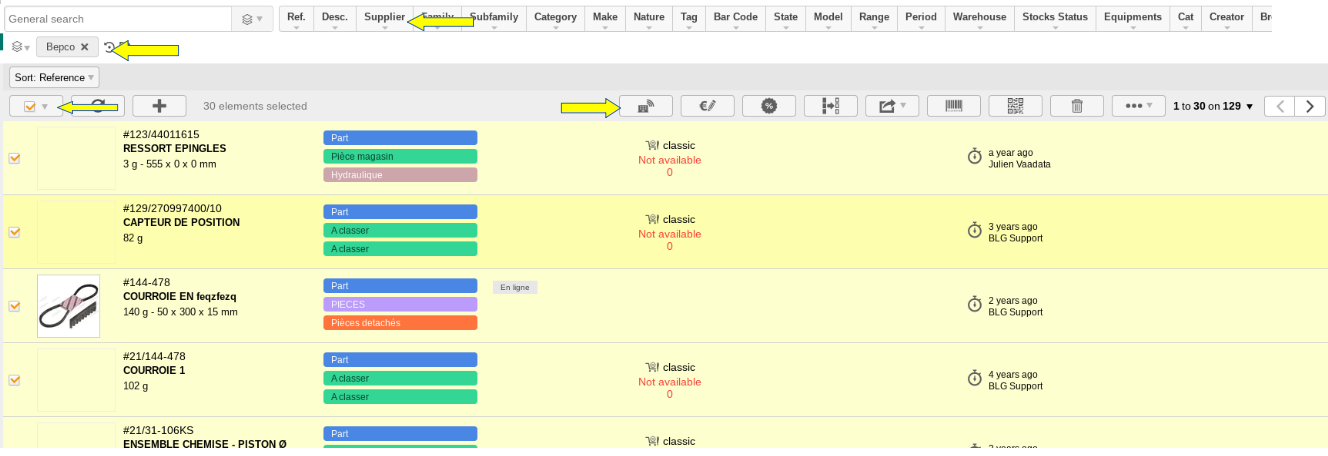Open the belt thumbnail of COURROIE EN feqzfezq

coord(68,306)
